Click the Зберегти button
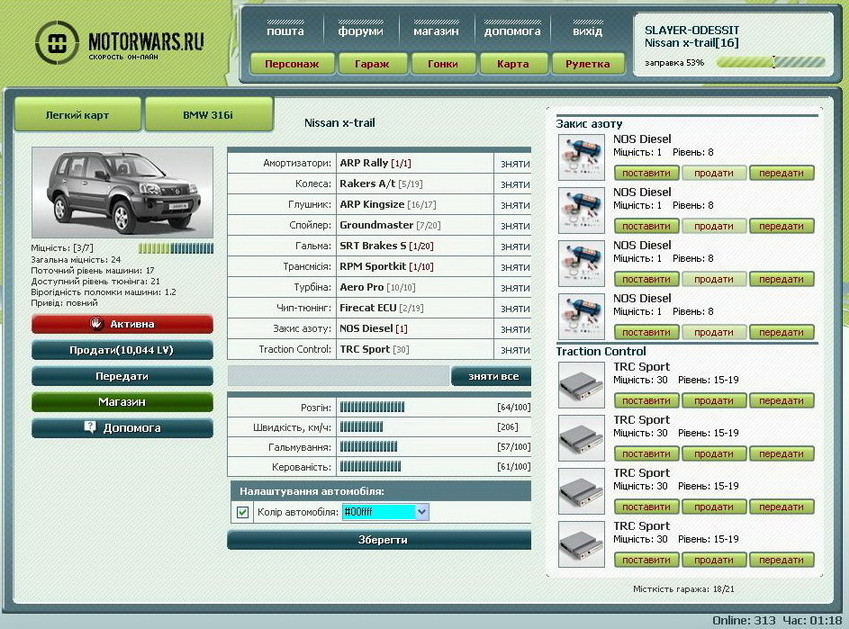 380,540
